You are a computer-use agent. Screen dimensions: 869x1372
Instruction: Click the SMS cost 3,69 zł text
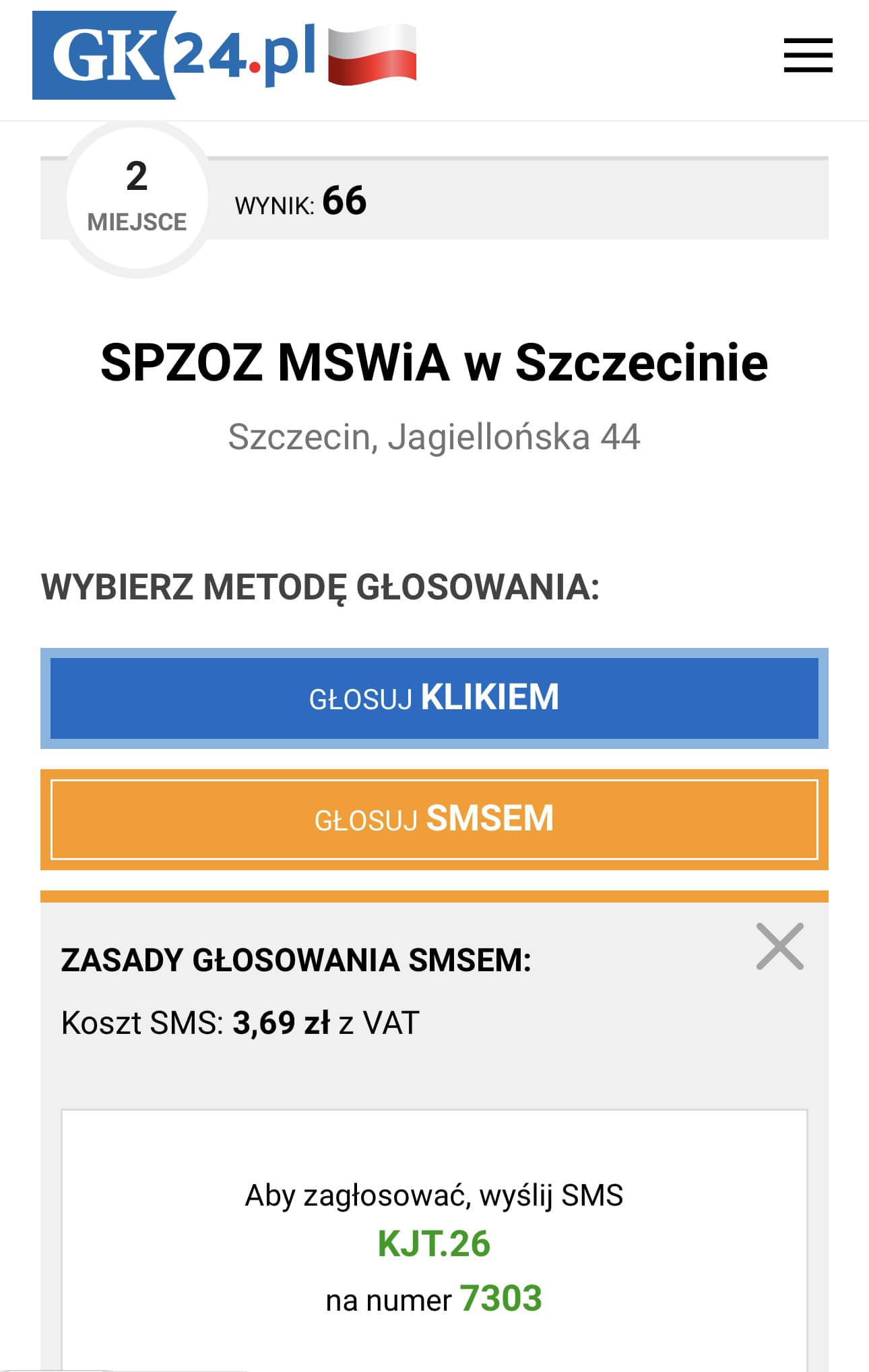click(281, 1022)
